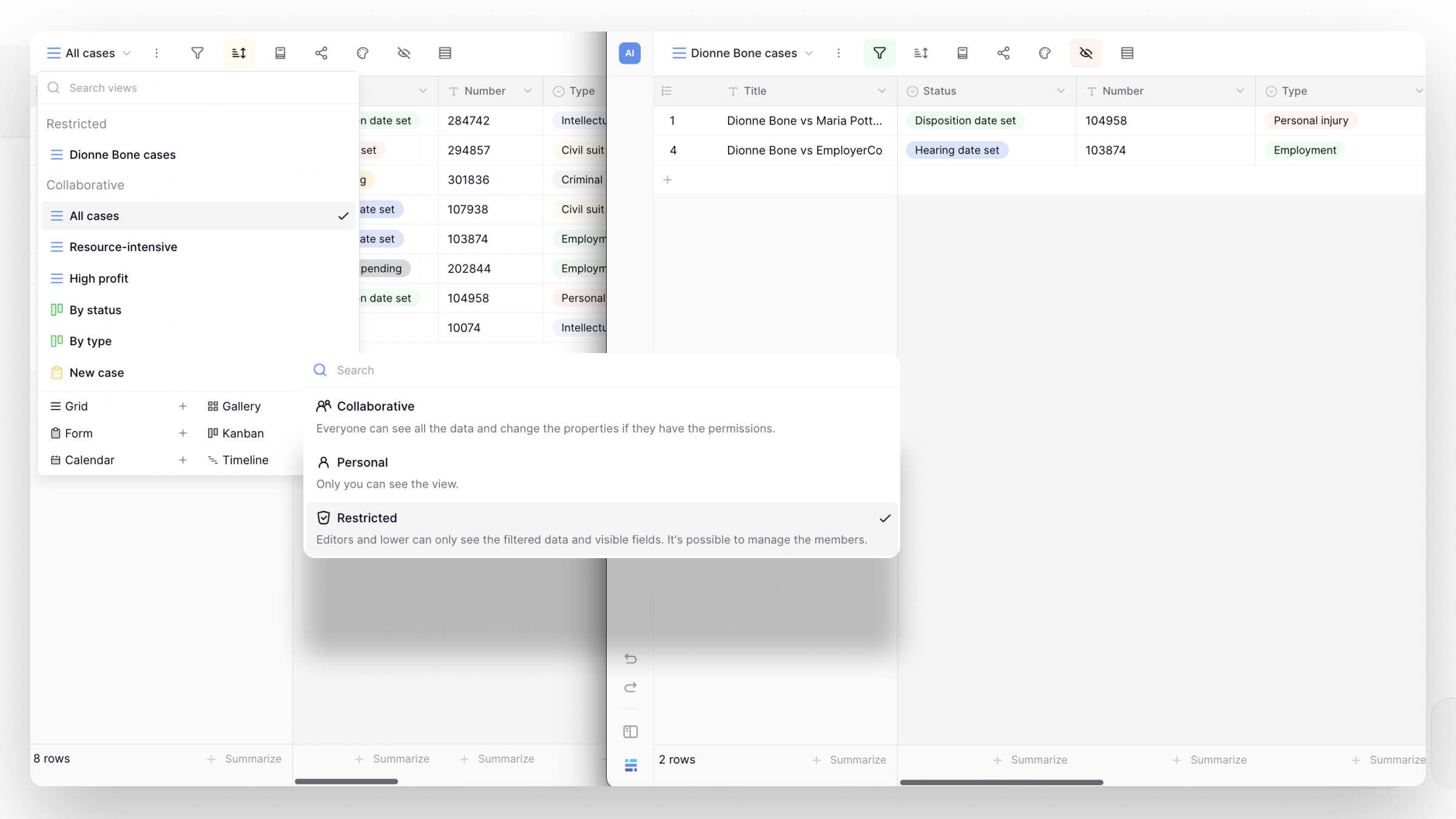Expand the All cases view dropdown
The width and height of the screenshot is (1456, 819).
(89, 53)
